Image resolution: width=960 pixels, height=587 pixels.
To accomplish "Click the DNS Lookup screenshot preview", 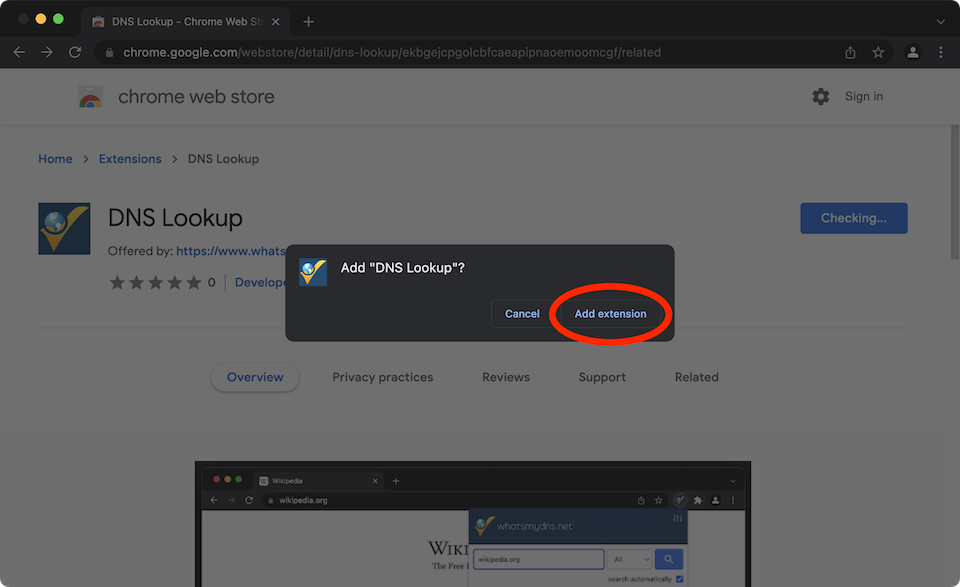I will [x=472, y=525].
